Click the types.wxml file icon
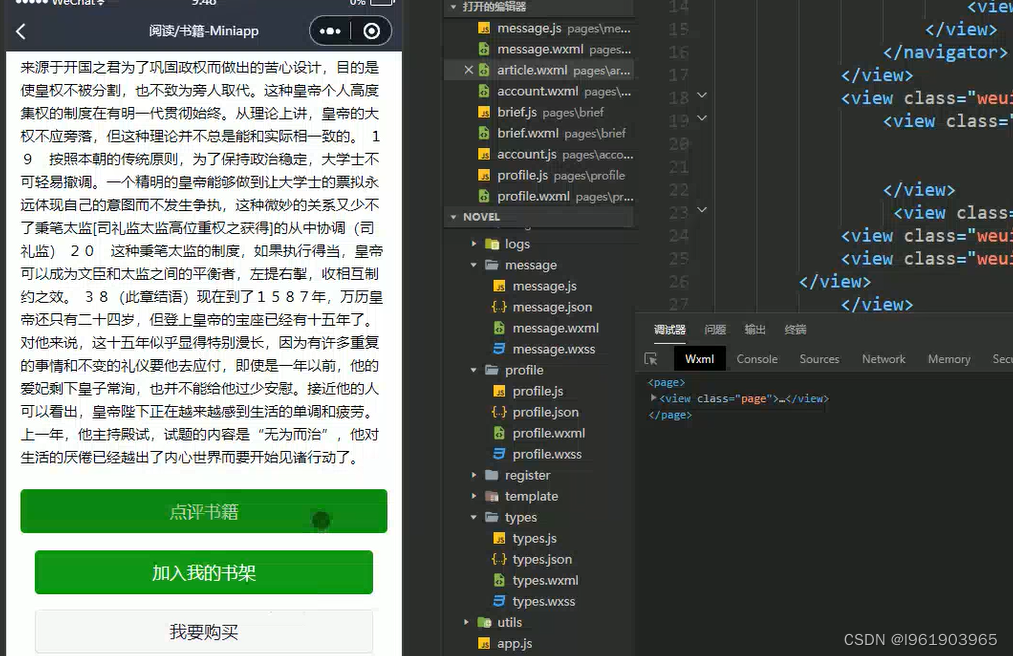1013x656 pixels. [x=499, y=580]
